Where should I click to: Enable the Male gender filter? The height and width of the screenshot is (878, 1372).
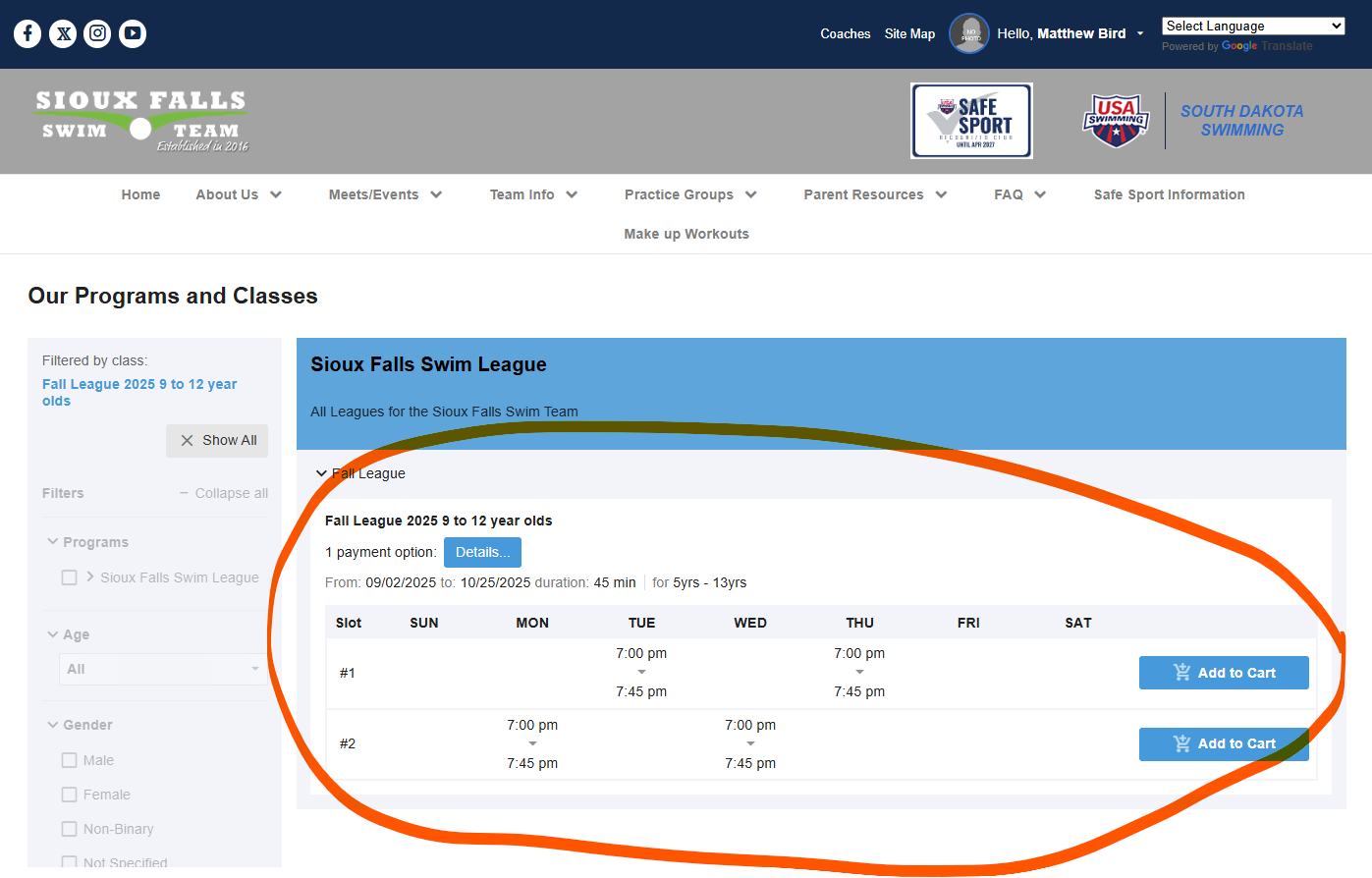click(x=70, y=760)
